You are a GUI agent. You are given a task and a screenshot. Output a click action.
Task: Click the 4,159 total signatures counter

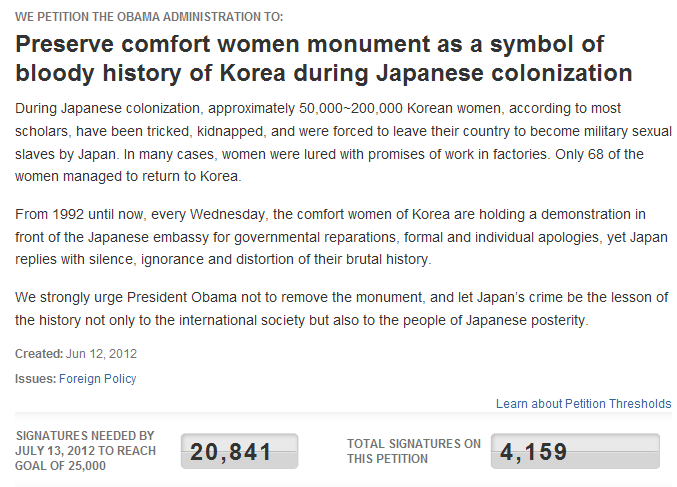(574, 451)
